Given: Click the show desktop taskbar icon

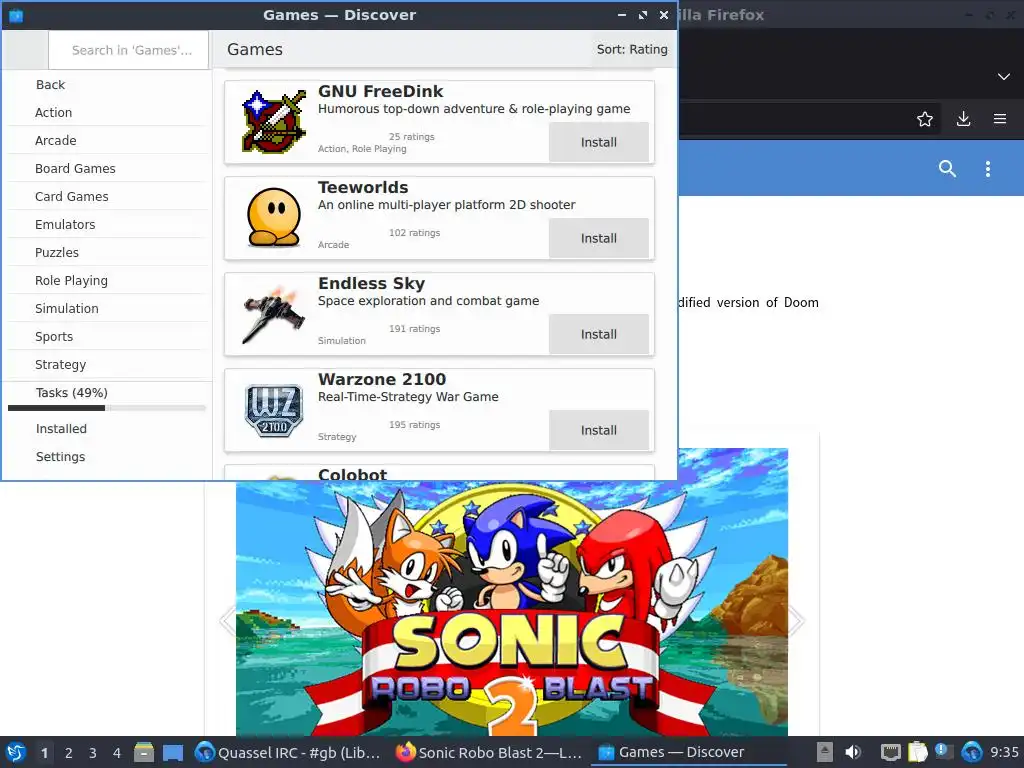Looking at the screenshot, I should click(172, 752).
